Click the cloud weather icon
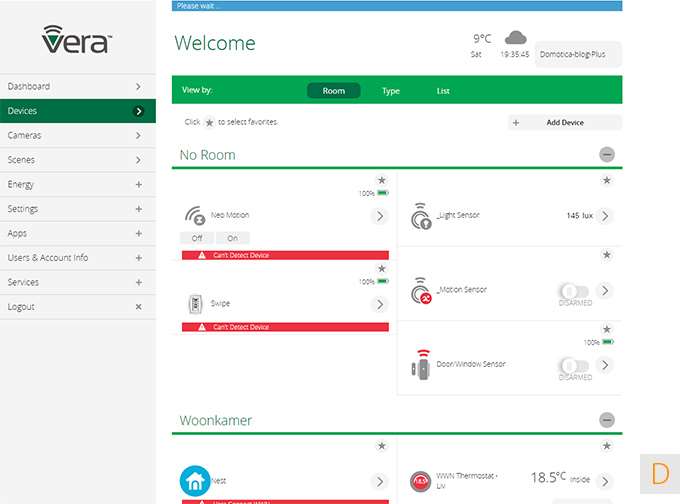Screen dimensions: 690x504 click(x=515, y=37)
